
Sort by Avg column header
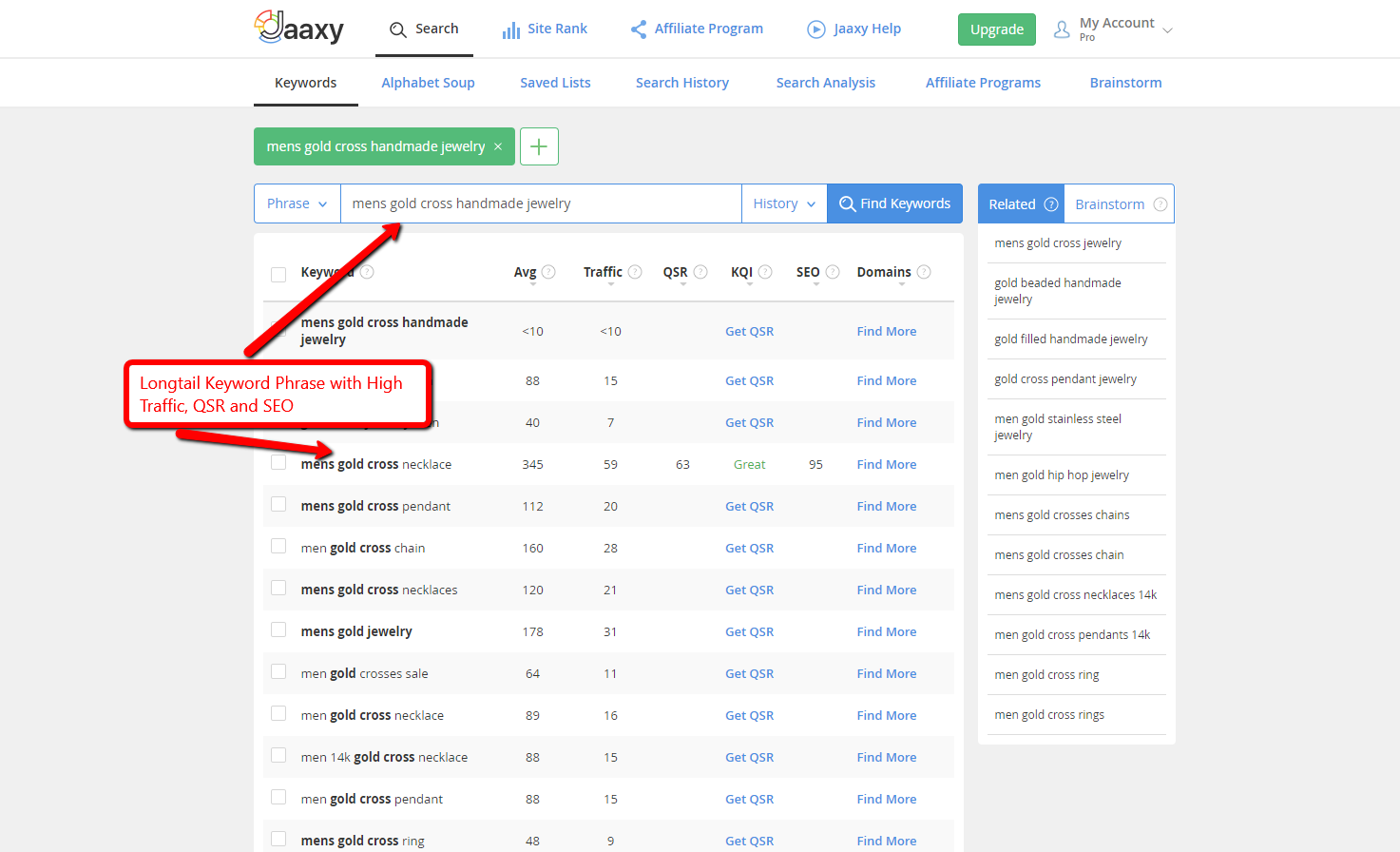pos(525,273)
